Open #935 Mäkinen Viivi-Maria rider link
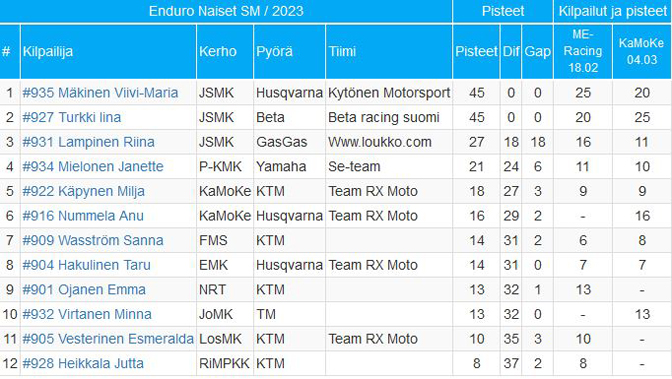This screenshot has height=379, width=672. click(x=100, y=93)
